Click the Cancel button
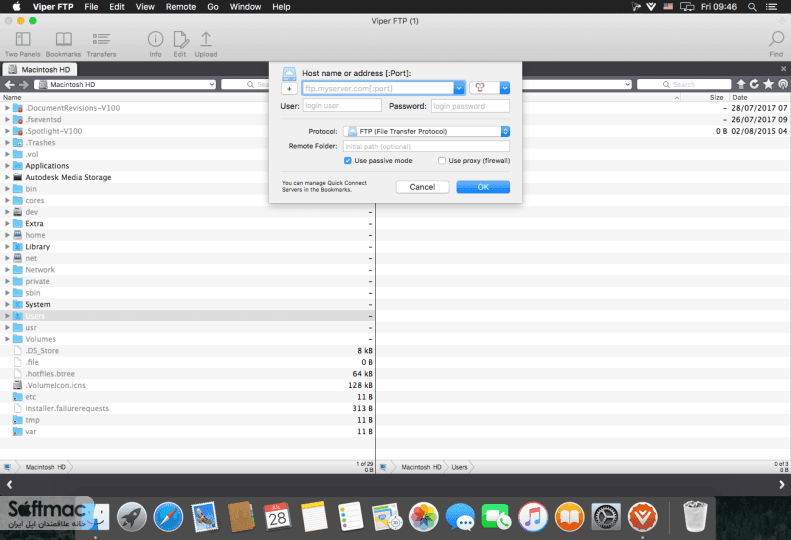This screenshot has width=791, height=540. coord(422,187)
